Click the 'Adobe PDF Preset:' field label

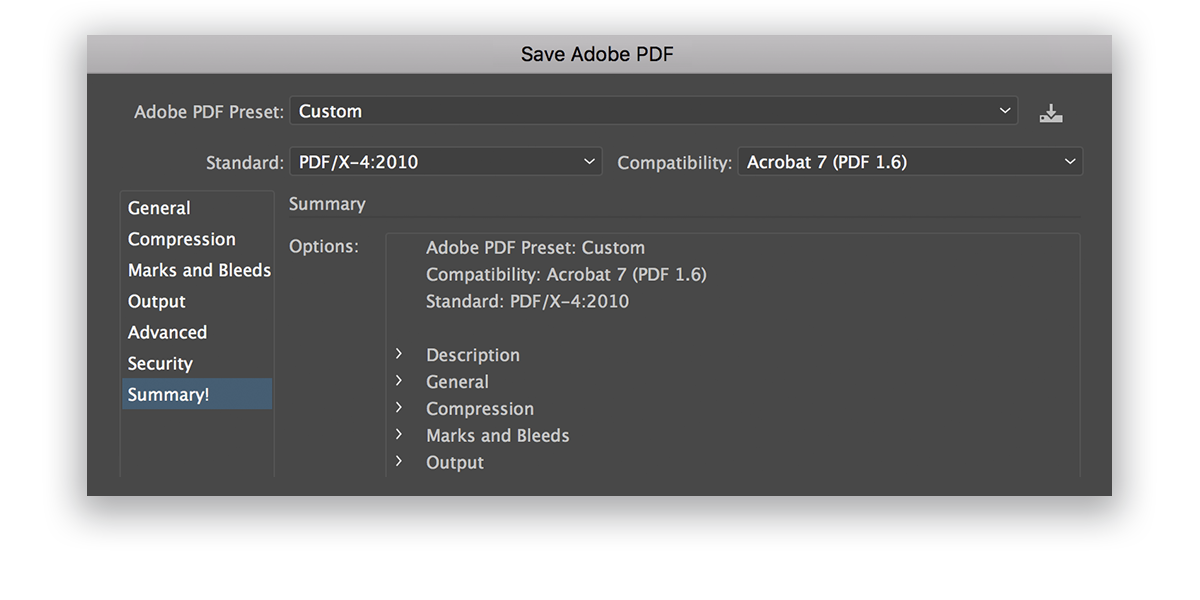coord(209,112)
